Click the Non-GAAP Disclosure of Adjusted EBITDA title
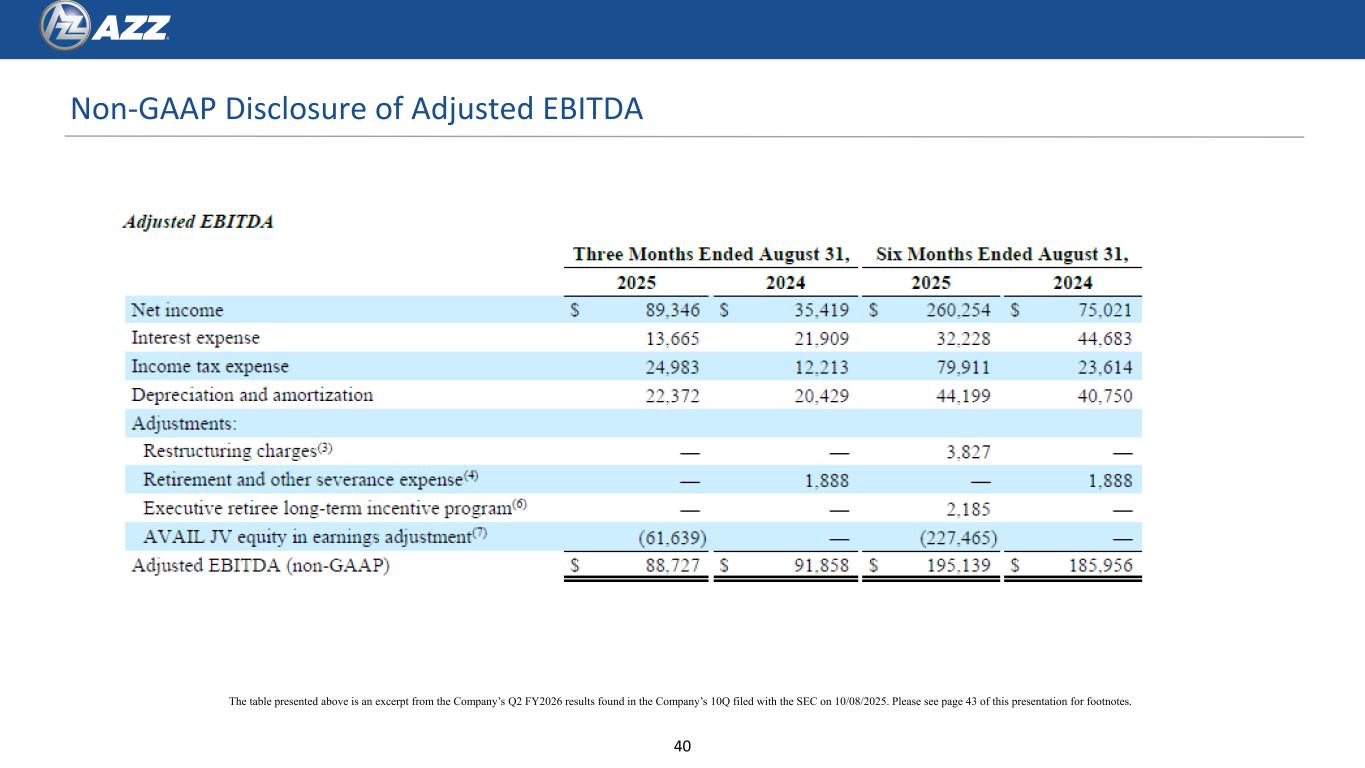The height and width of the screenshot is (768, 1365). pyautogui.click(x=355, y=110)
